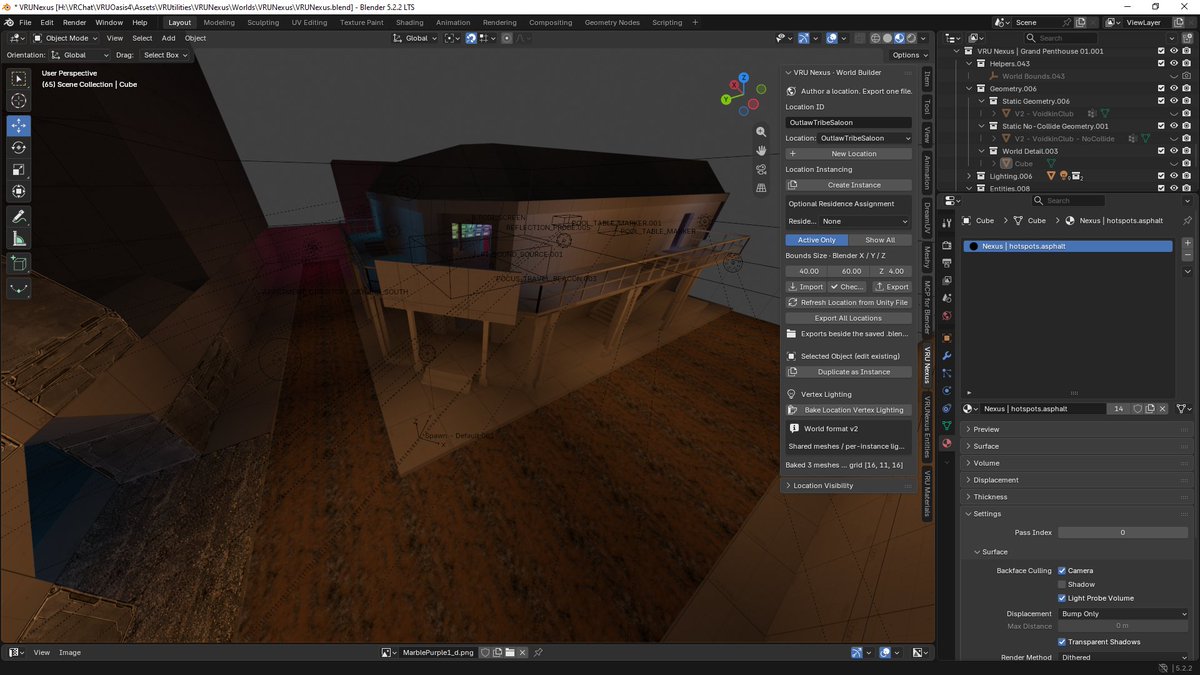Select Show All visibility option
Viewport: 1200px width, 675px height.
pos(880,240)
